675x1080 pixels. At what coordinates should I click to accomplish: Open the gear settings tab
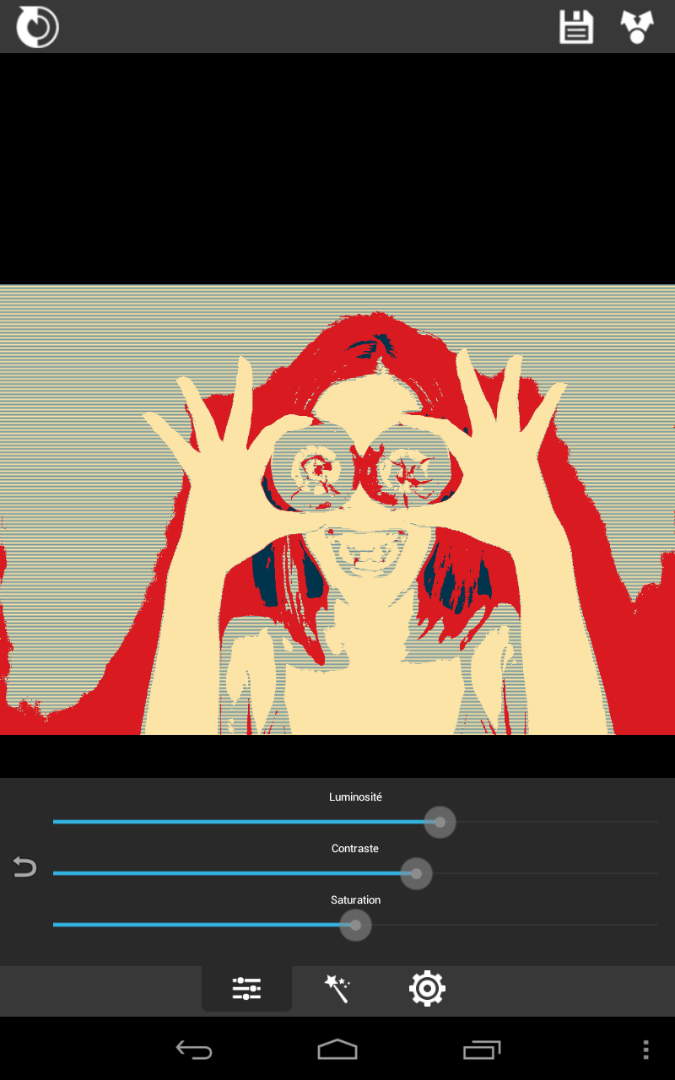(427, 988)
